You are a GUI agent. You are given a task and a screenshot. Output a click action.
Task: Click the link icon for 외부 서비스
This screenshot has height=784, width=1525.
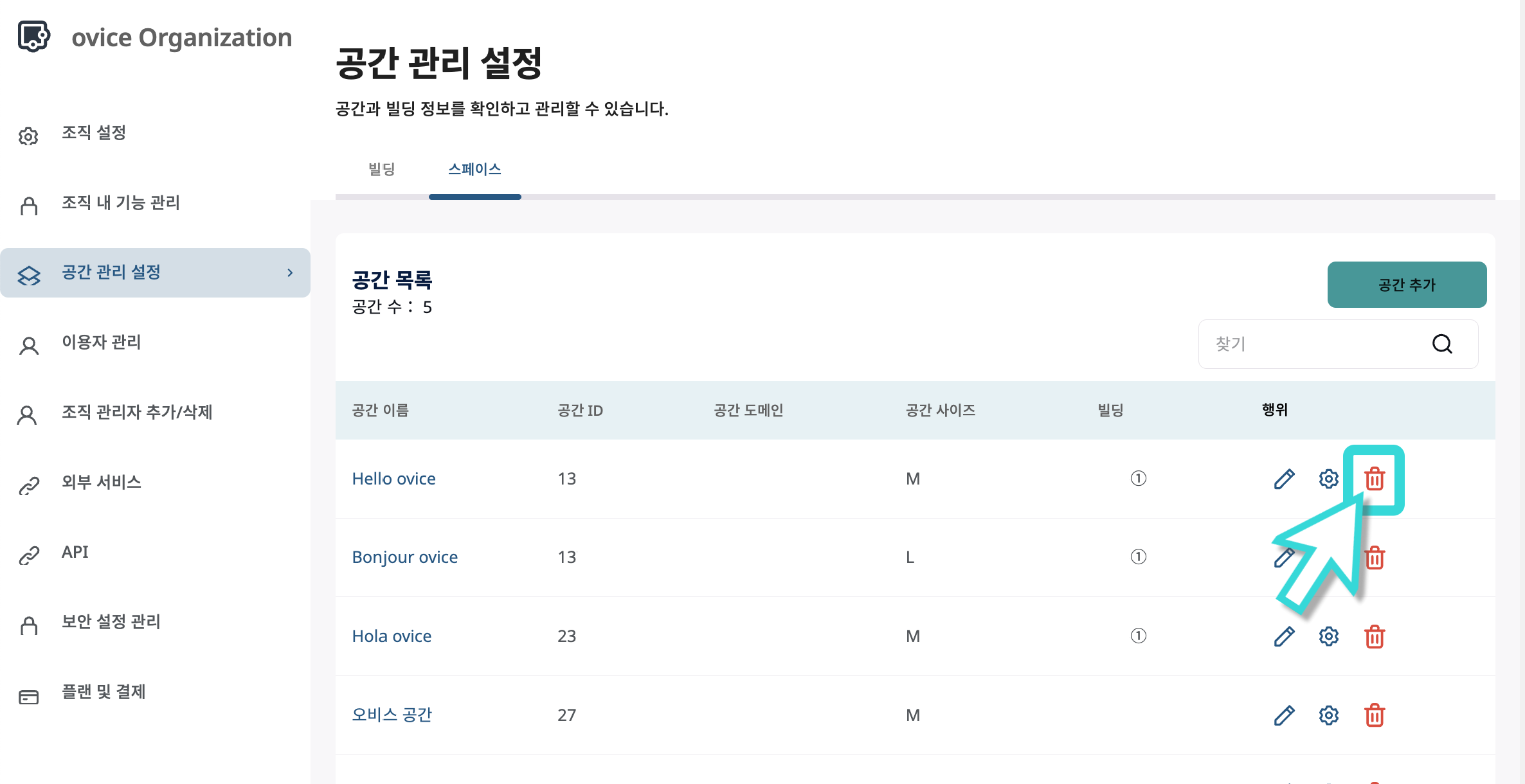coord(29,485)
